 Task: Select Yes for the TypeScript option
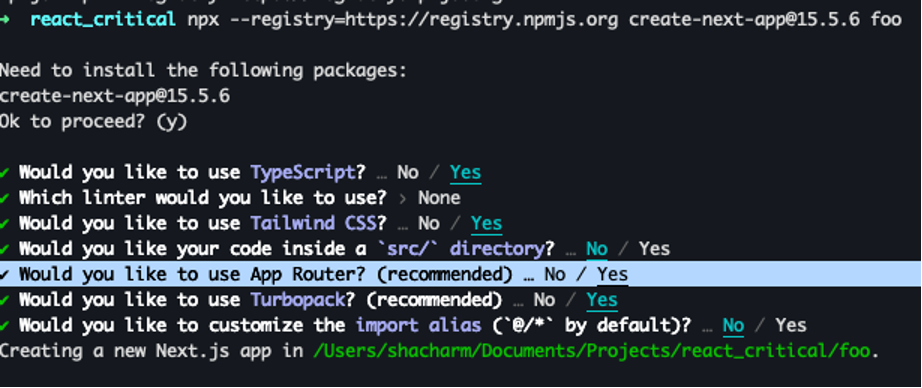[466, 173]
